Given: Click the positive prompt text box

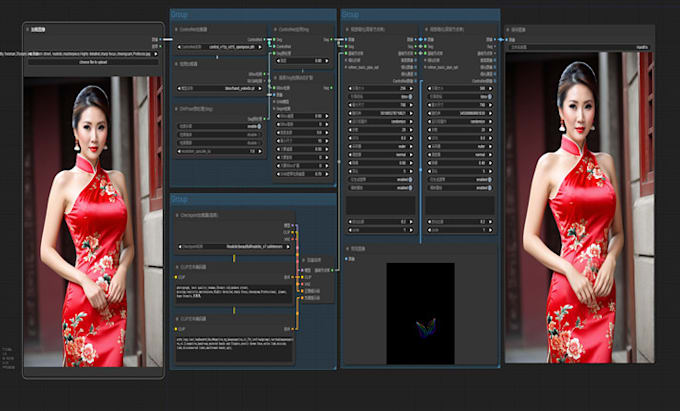Looking at the screenshot, I should (x=232, y=293).
